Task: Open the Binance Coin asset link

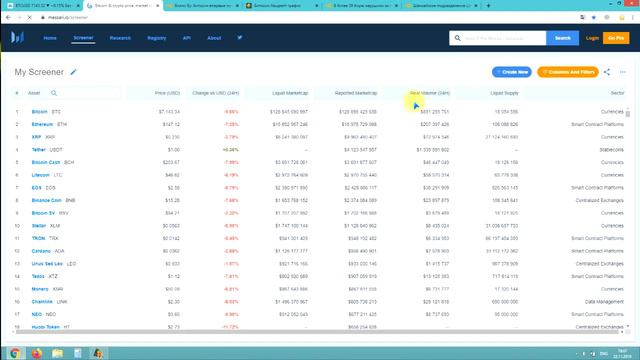Action: click(47, 200)
